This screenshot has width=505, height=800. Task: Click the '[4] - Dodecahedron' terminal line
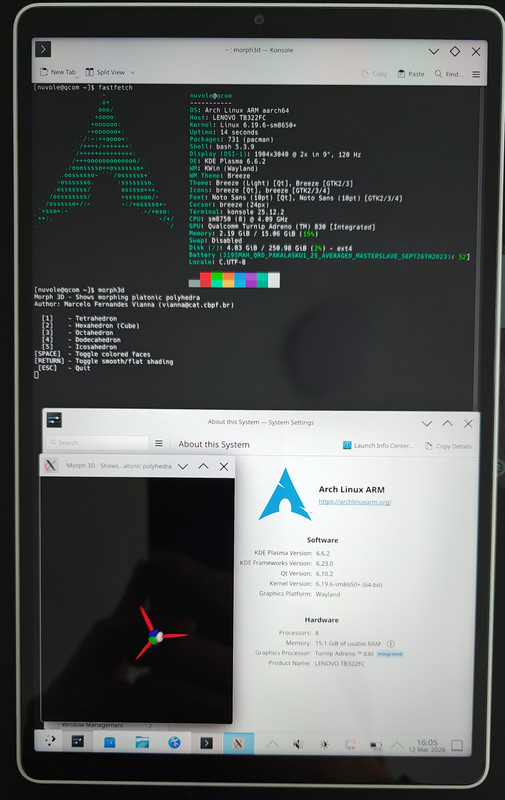tap(81, 340)
